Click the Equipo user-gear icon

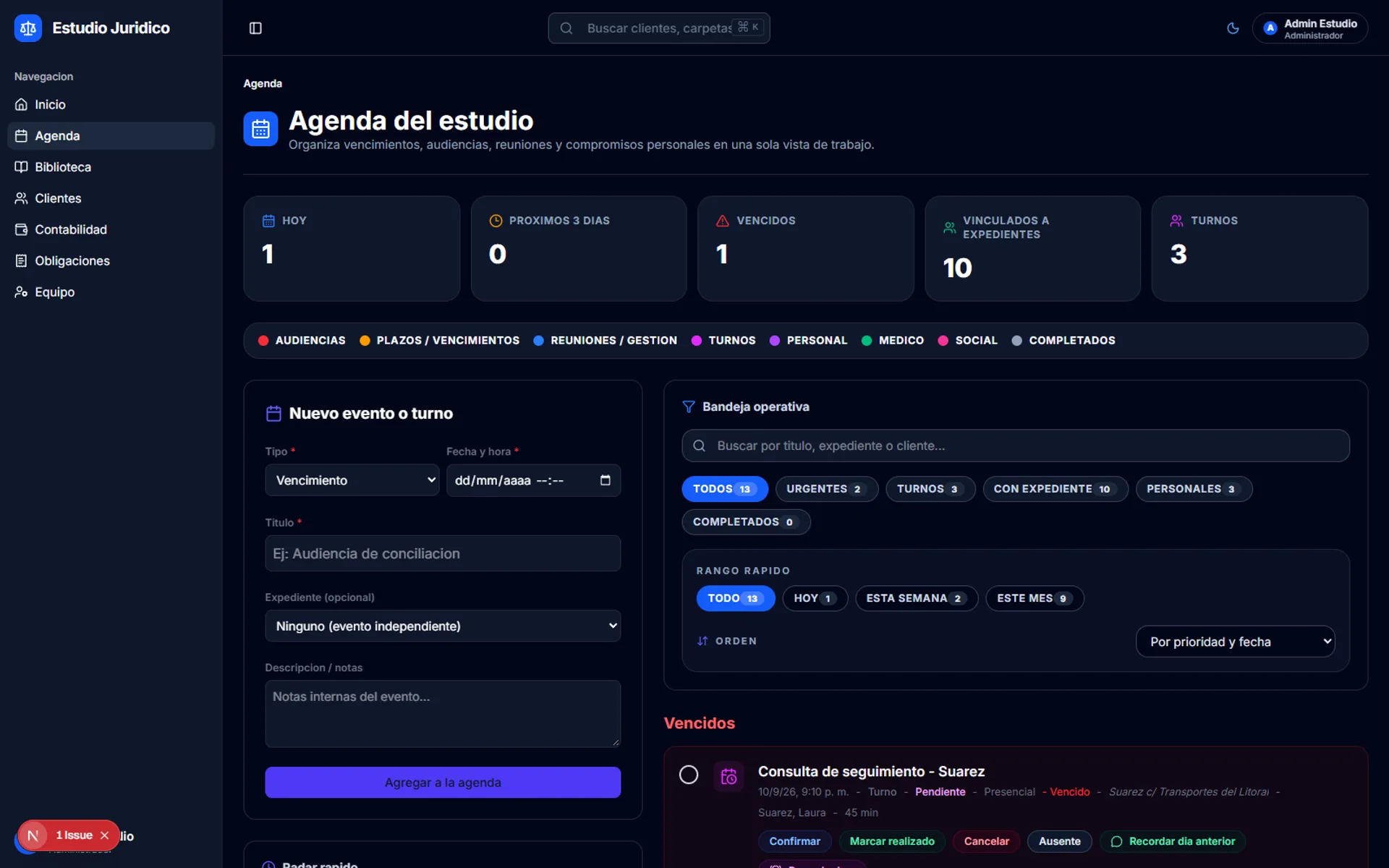(x=22, y=292)
